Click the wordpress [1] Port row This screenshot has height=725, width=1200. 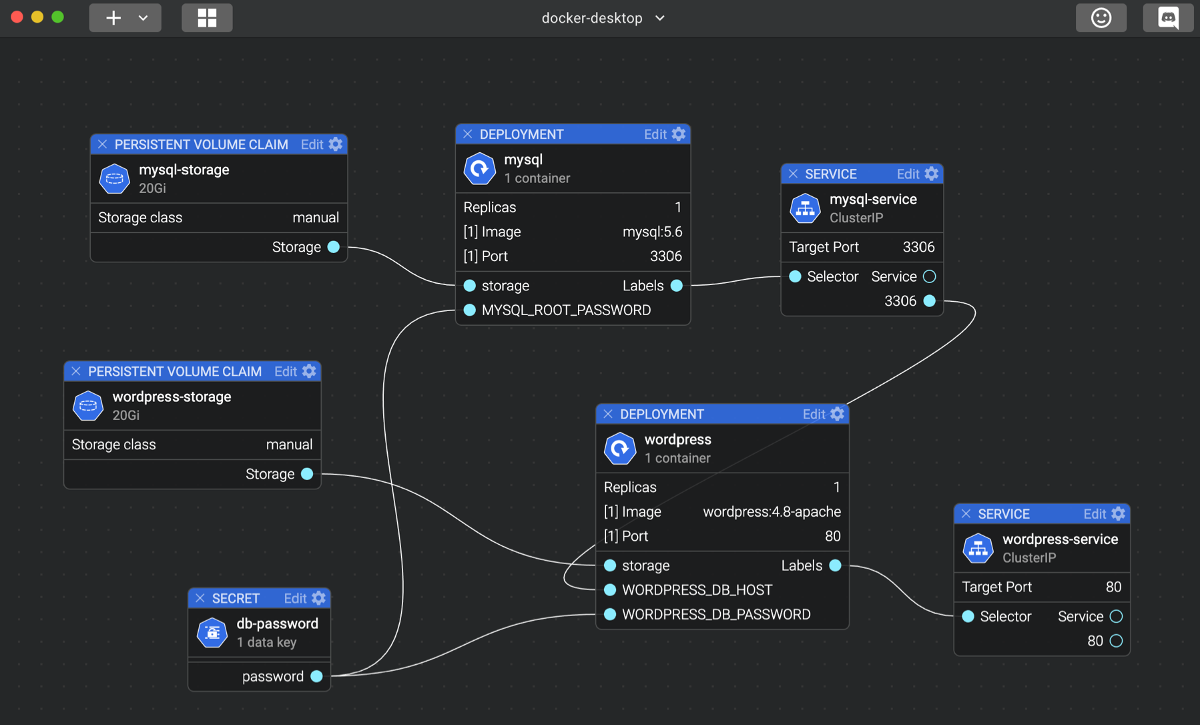[x=722, y=536]
